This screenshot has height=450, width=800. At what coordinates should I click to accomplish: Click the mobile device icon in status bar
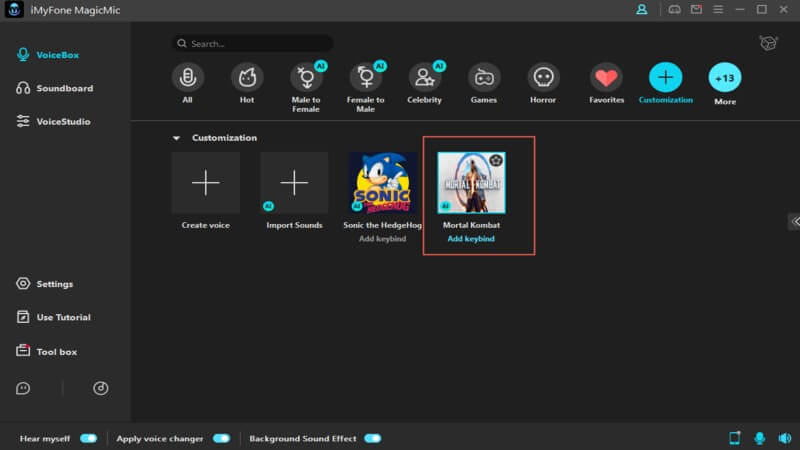(x=735, y=438)
